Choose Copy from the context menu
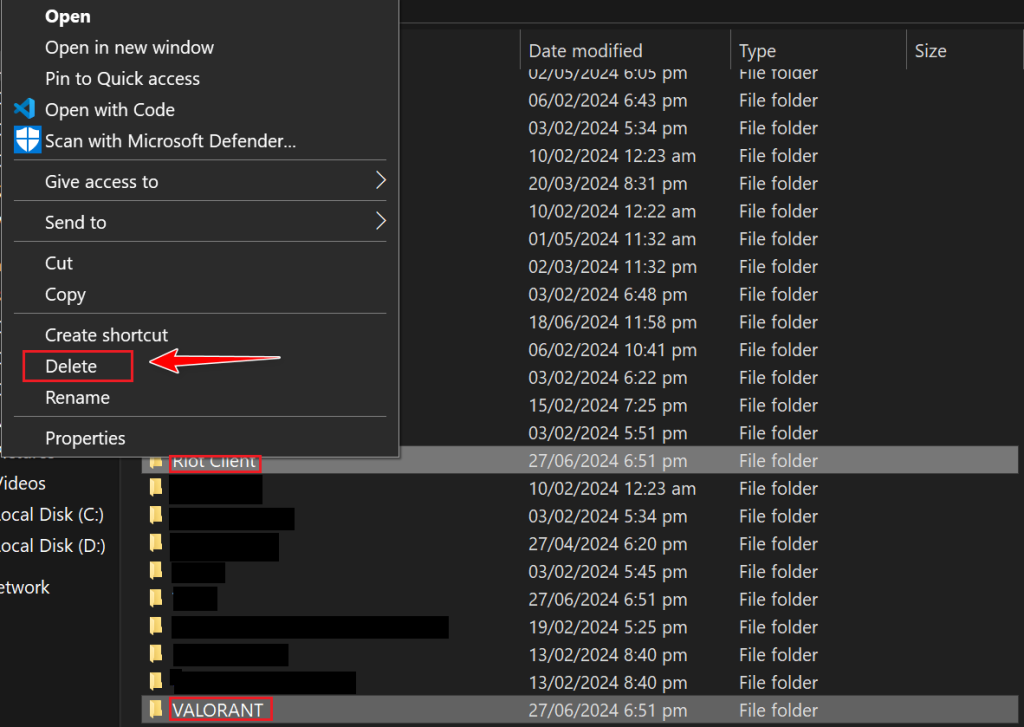1024x727 pixels. point(65,295)
